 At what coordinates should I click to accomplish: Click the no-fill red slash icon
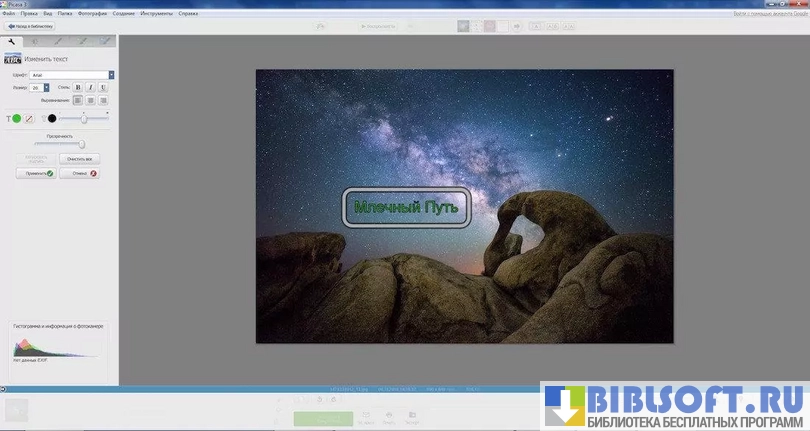pos(29,119)
